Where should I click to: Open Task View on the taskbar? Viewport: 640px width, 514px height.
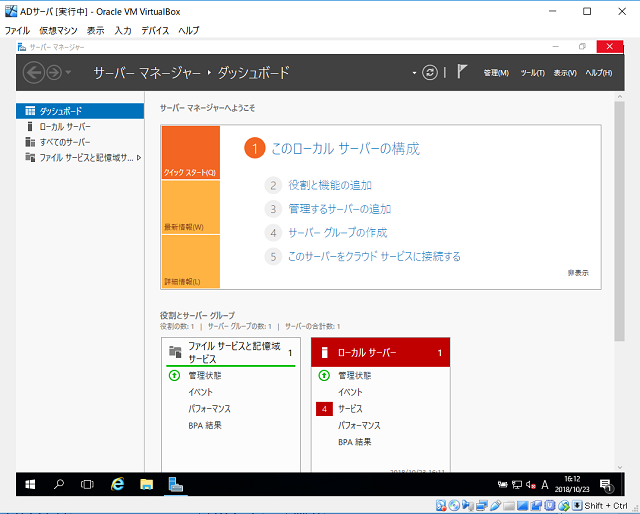click(87, 485)
